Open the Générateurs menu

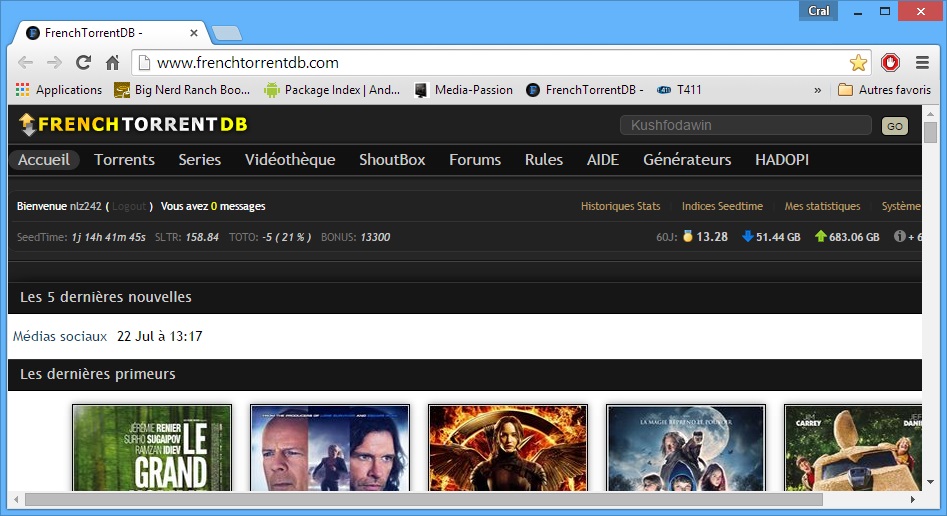coord(687,160)
